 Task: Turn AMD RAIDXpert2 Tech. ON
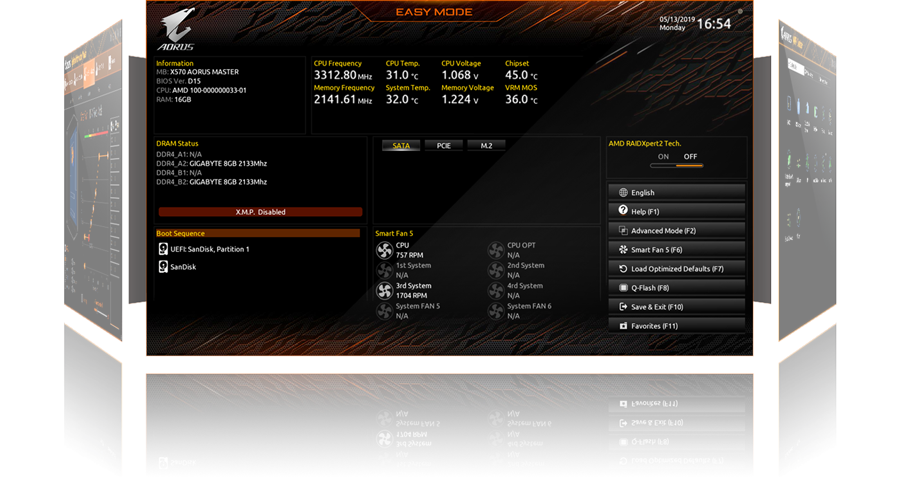(663, 157)
